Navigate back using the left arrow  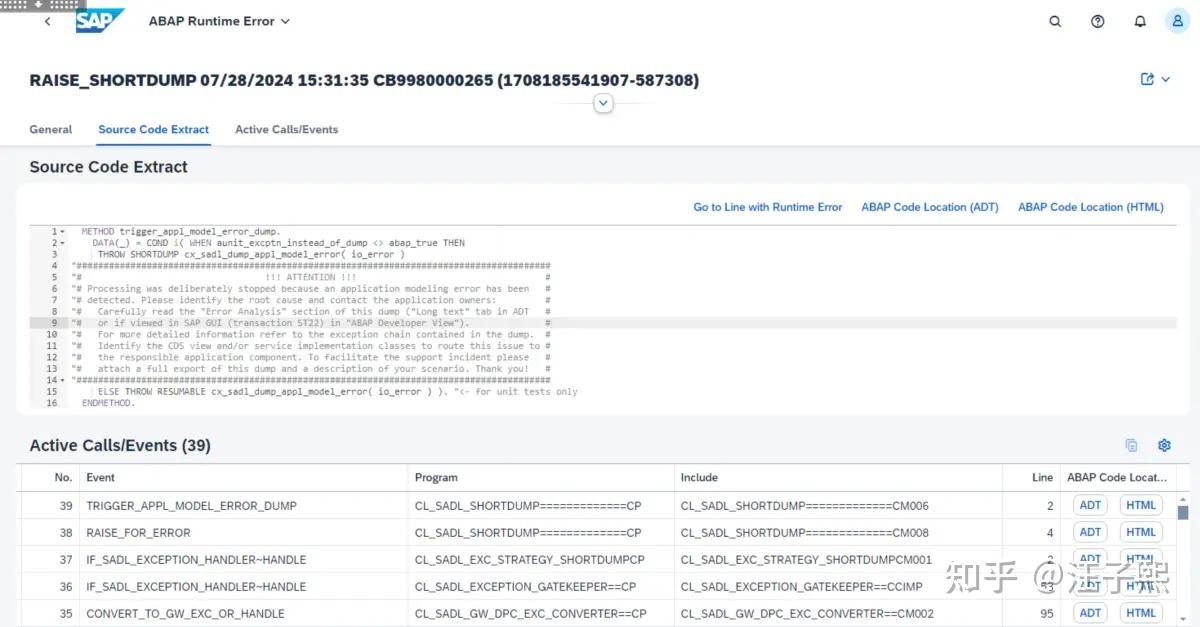tap(47, 20)
